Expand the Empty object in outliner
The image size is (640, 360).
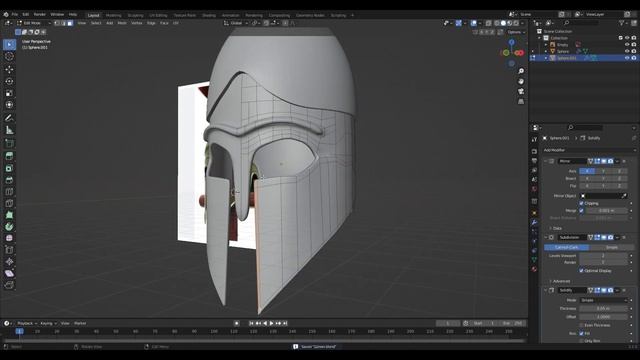coord(546,45)
